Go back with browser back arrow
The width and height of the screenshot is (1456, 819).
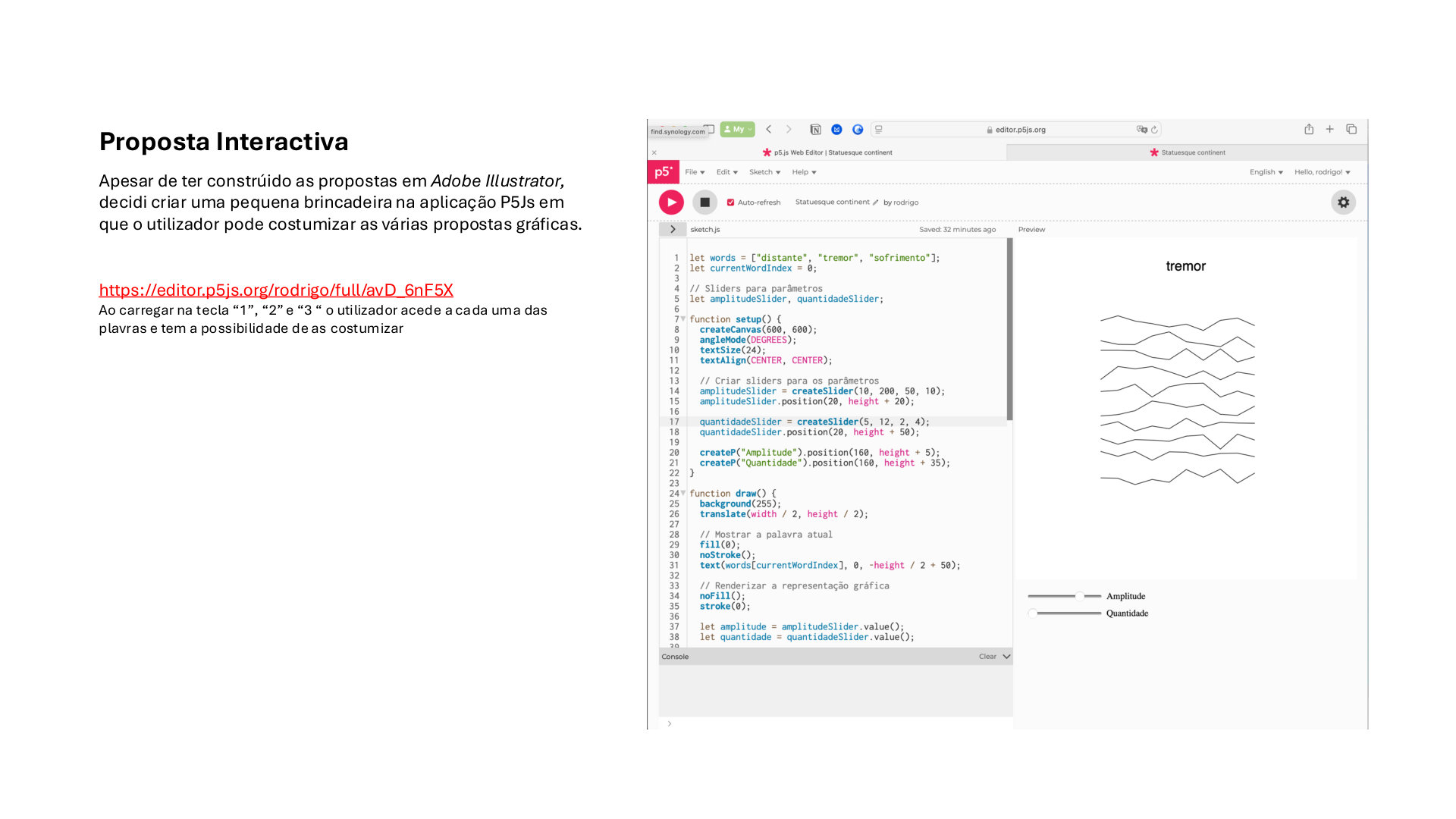(768, 130)
